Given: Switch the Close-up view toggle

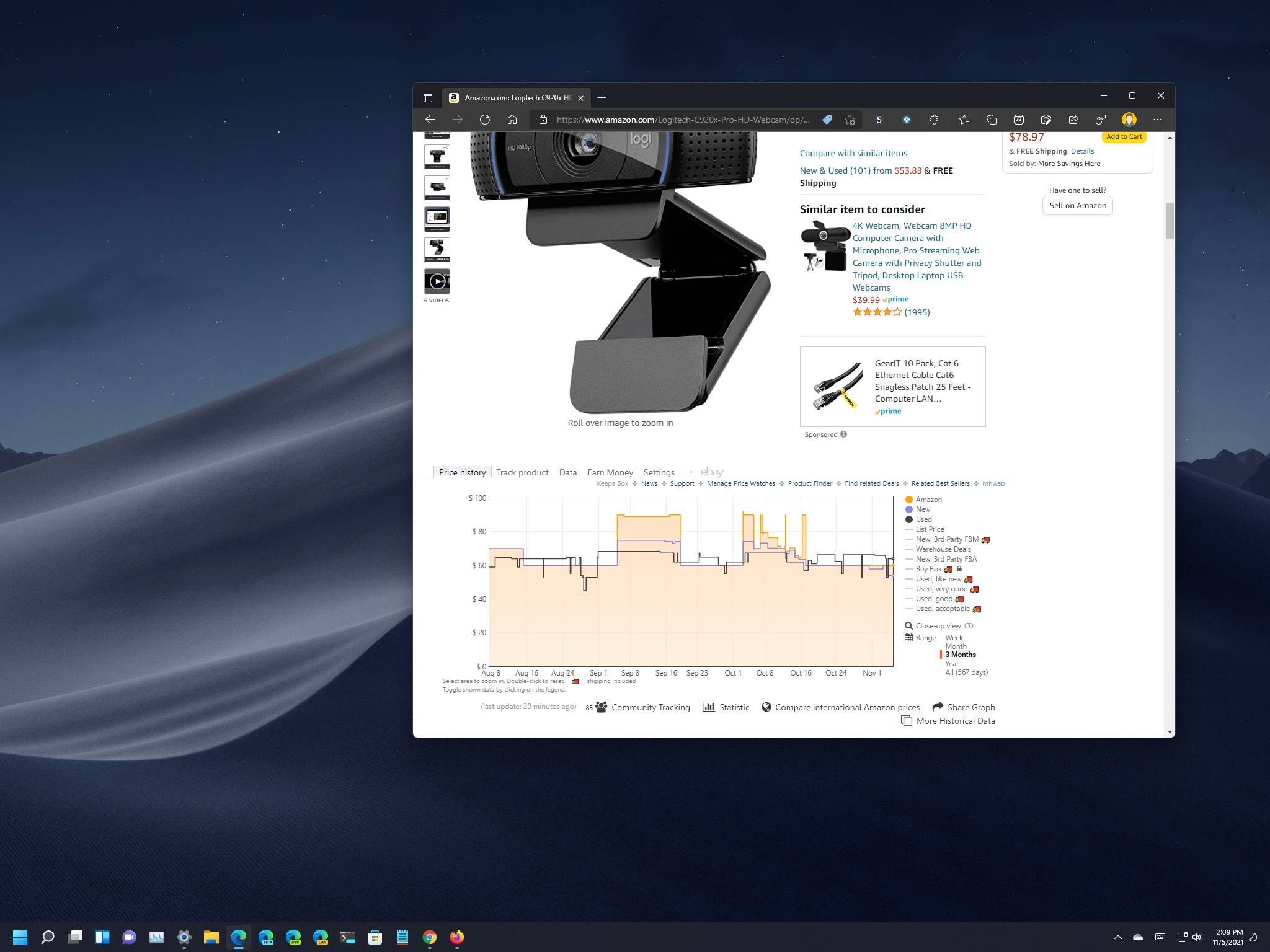Looking at the screenshot, I should point(969,626).
